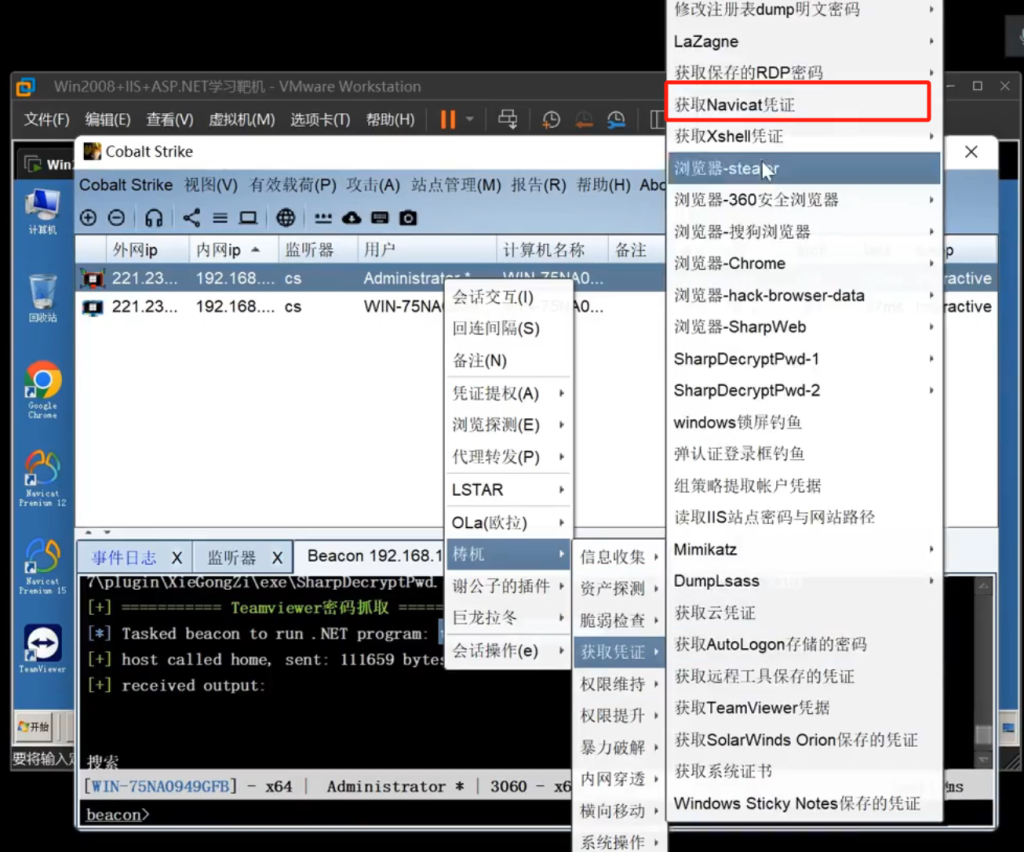Click the connect to team server plus icon

pos(88,218)
